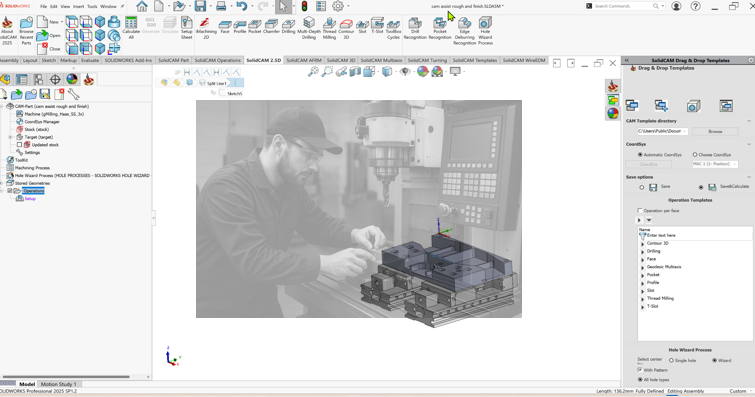Open the Insert menu
The height and width of the screenshot is (397, 755).
pos(78,6)
